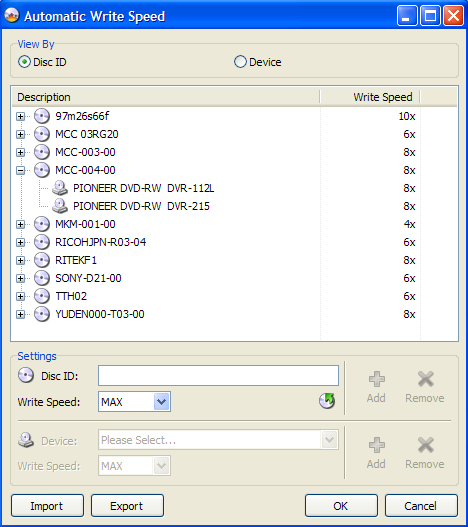Expand the RITEKF1 node
The height and width of the screenshot is (527, 468).
[21, 260]
